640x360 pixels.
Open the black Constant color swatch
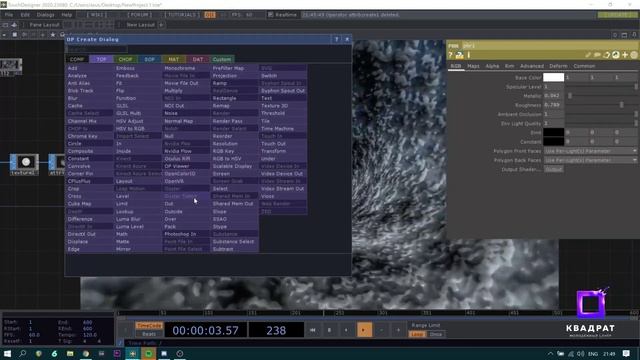[x=553, y=141]
